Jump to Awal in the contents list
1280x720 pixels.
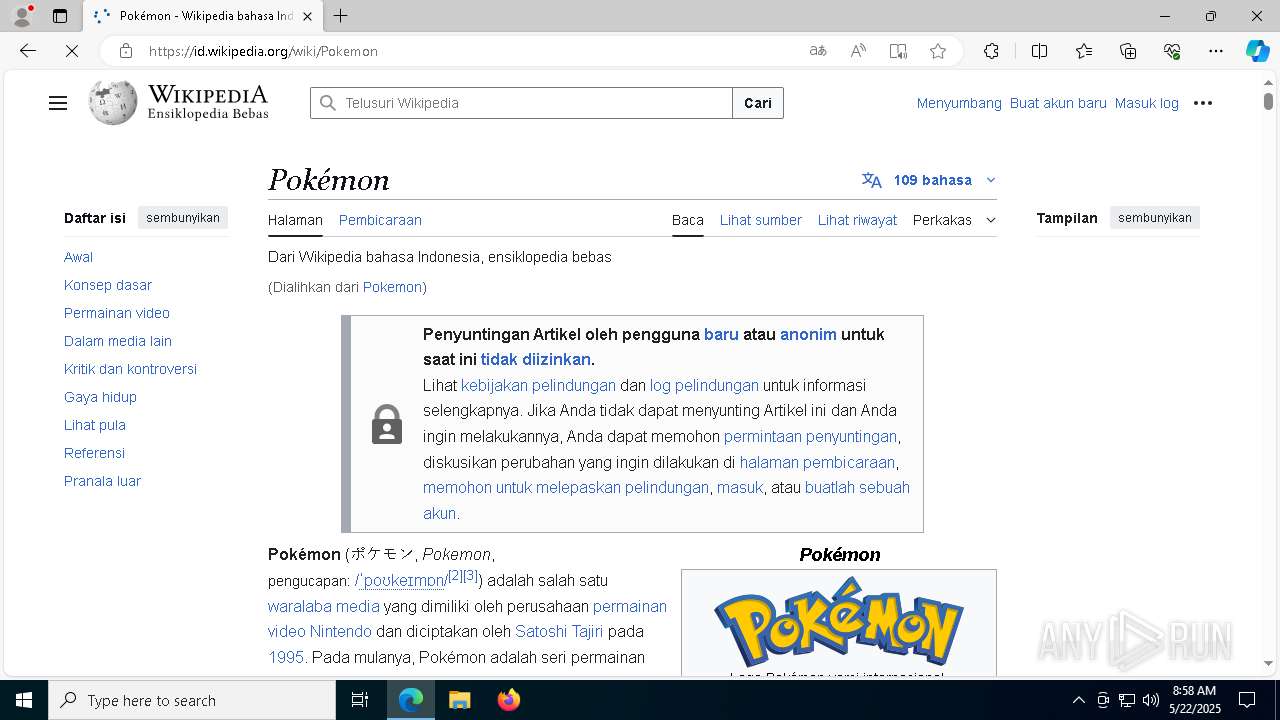pos(78,257)
